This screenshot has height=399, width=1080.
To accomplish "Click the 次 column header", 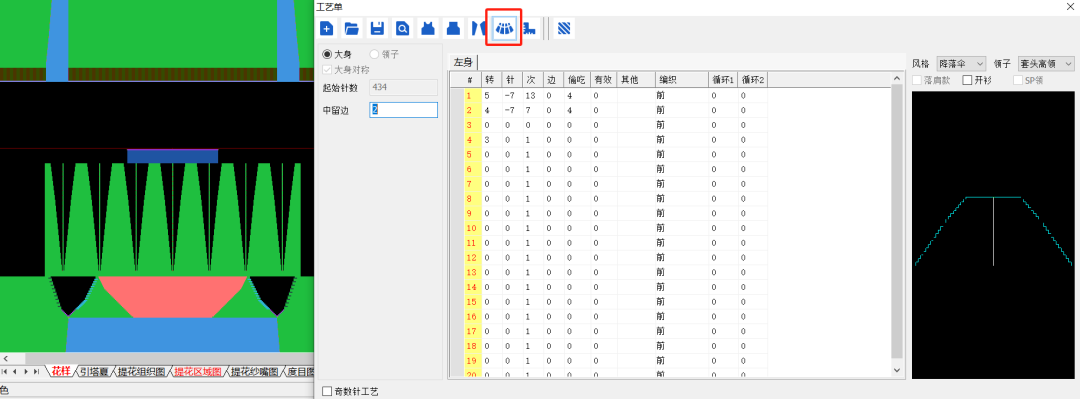I will (532, 80).
